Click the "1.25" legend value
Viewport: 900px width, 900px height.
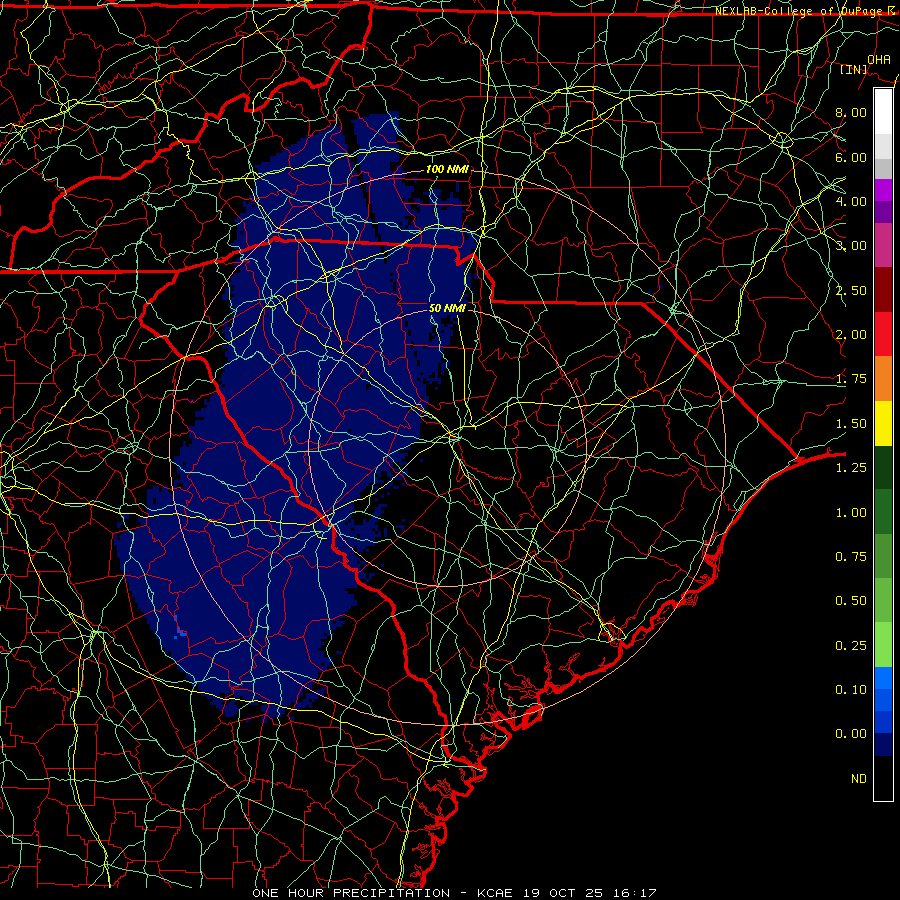pos(851,468)
